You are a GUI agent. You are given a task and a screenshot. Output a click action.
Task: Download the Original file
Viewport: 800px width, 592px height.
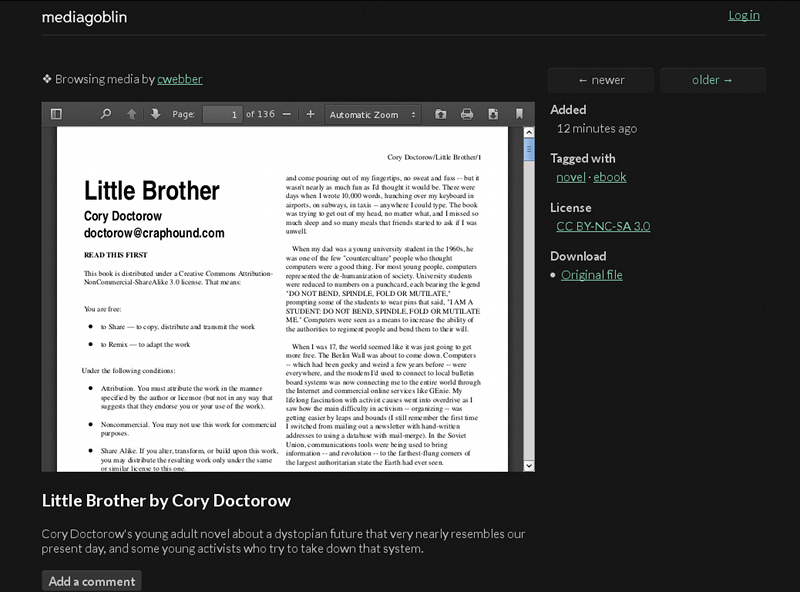pyautogui.click(x=592, y=275)
